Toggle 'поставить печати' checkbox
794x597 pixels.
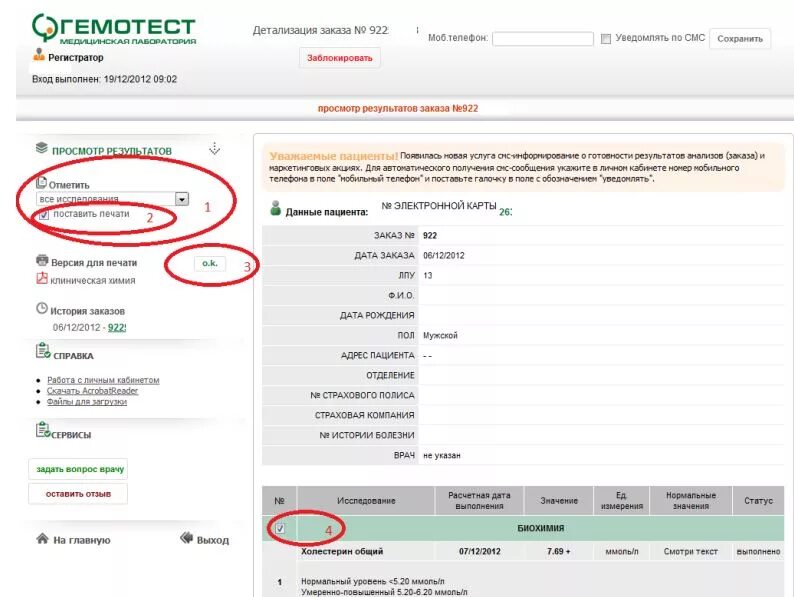[44, 215]
